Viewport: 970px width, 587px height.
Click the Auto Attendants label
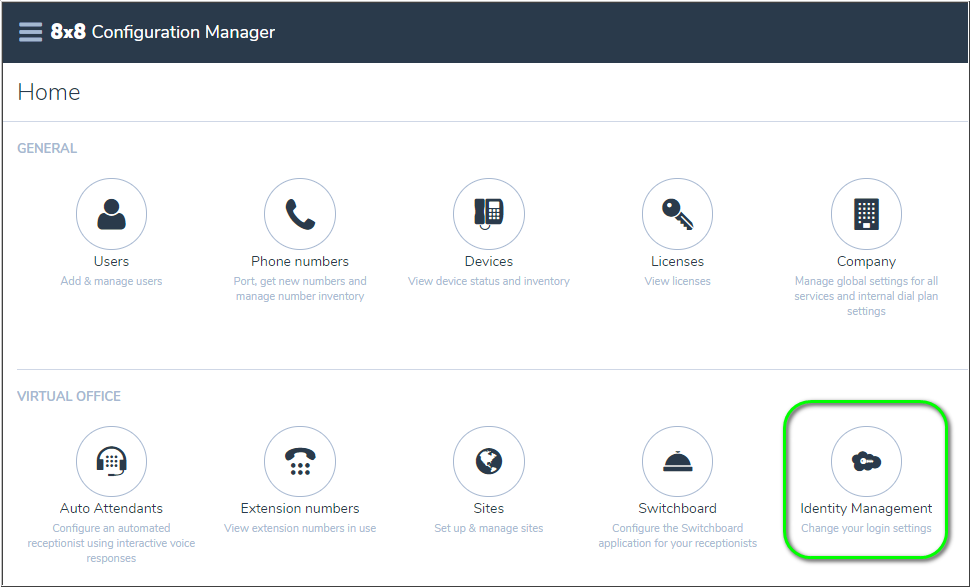click(111, 508)
